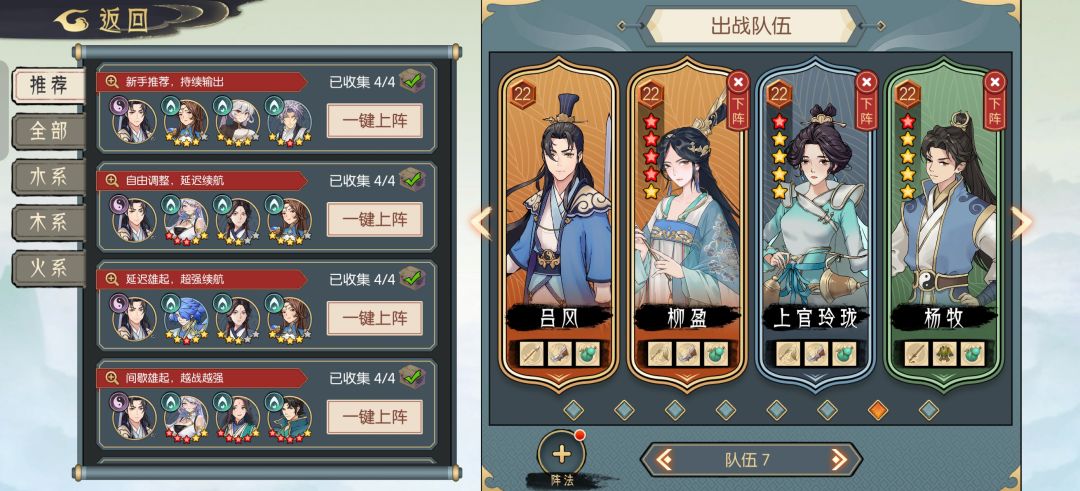Click the collected checkmark box on 延迟雄起 row
Screen dimensions: 1080x491
pos(412,278)
